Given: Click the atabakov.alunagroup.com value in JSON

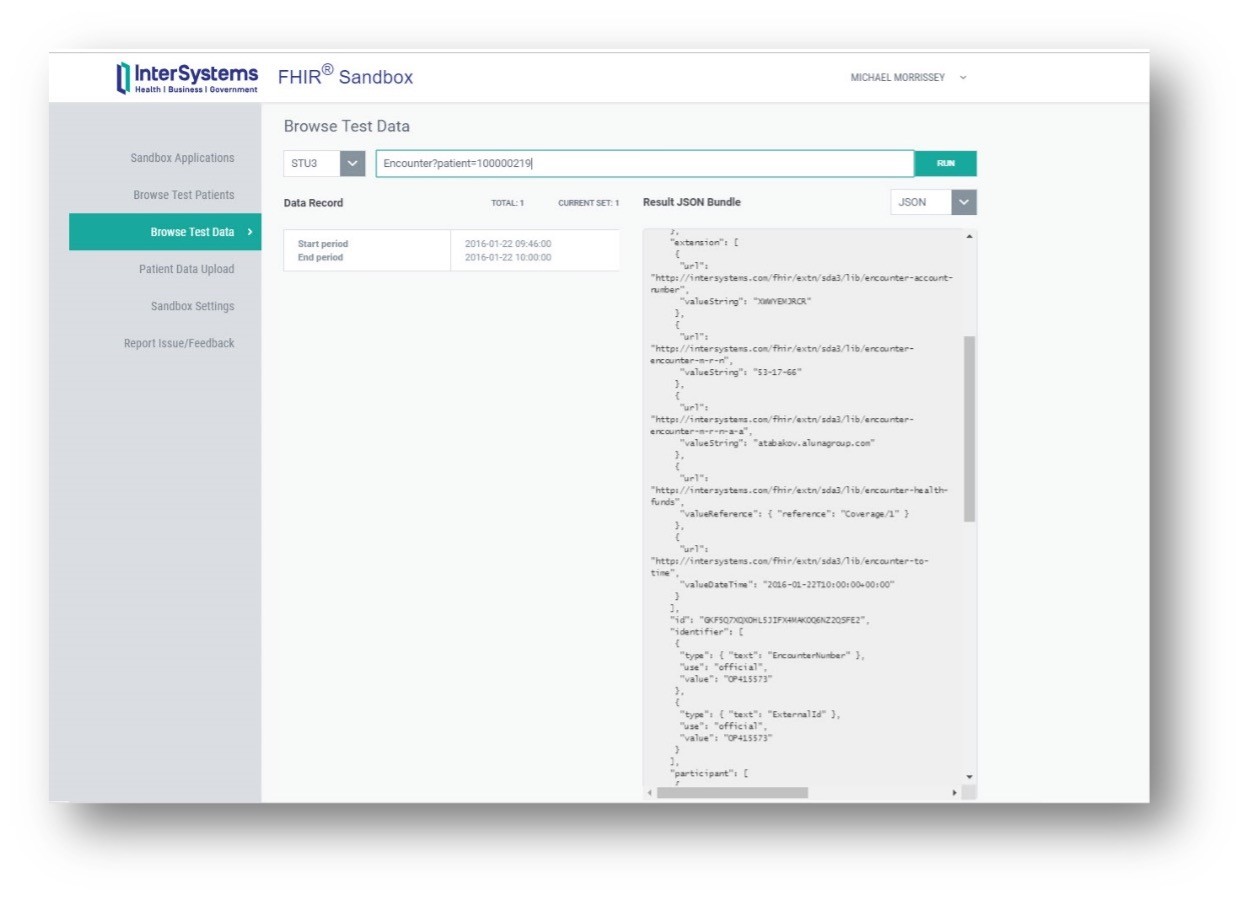Looking at the screenshot, I should click(x=817, y=442).
